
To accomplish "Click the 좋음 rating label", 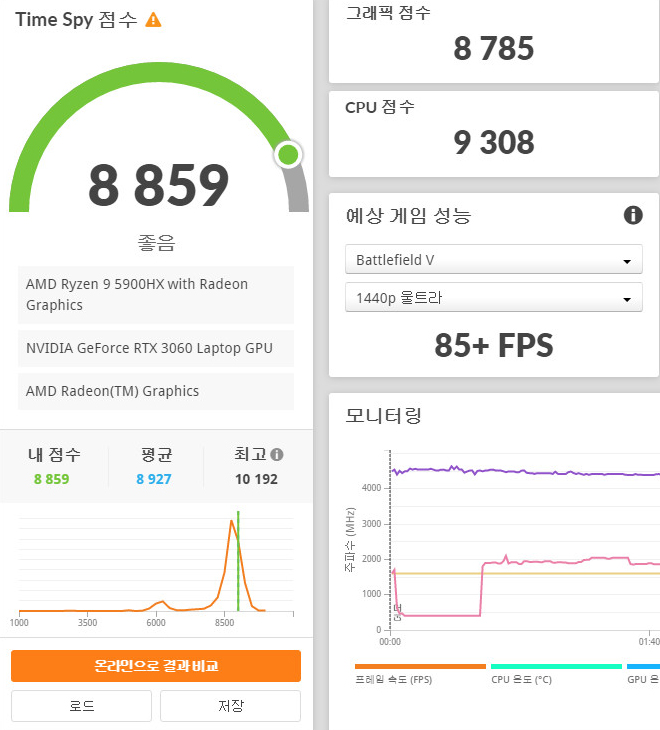I will pyautogui.click(x=156, y=243).
